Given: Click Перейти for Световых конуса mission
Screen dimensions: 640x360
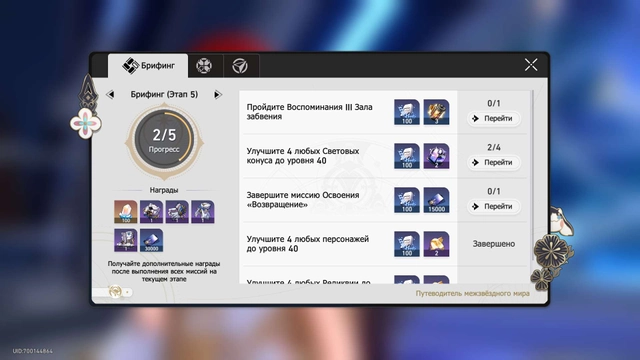Looking at the screenshot, I should tap(493, 162).
